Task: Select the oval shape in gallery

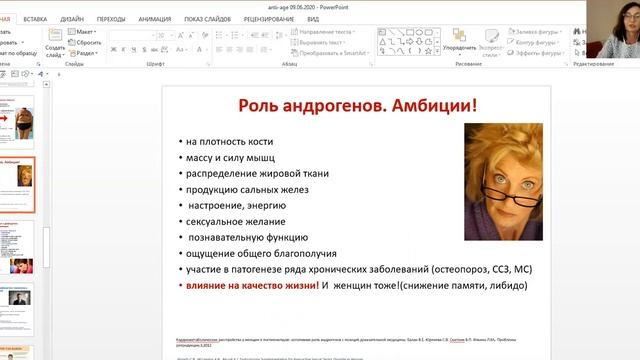Action: (x=419, y=32)
